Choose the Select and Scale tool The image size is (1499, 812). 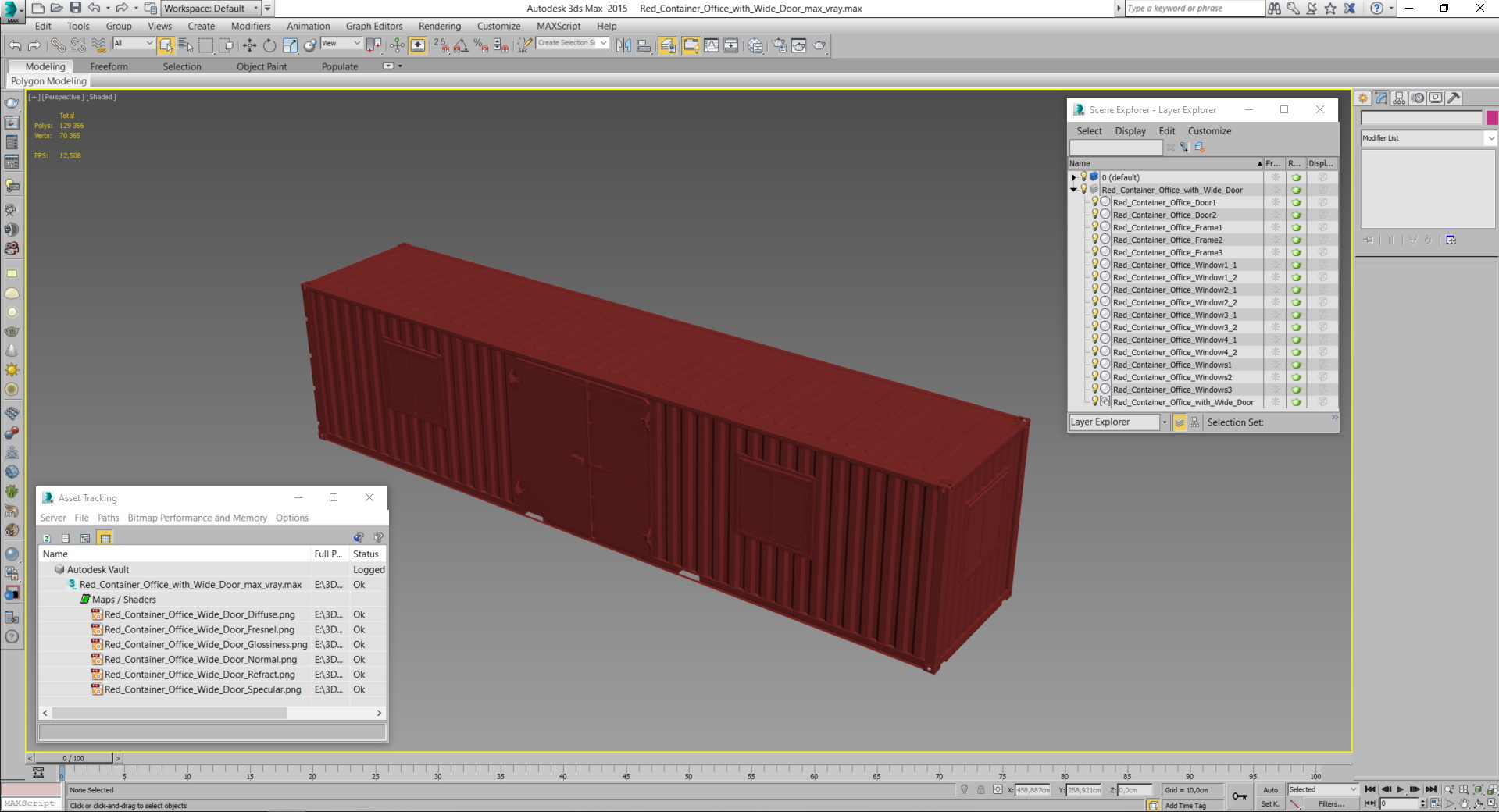(x=290, y=45)
